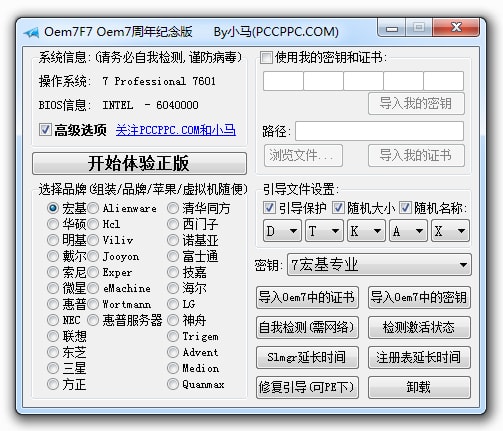
Task: Click 导入我的证书 button
Action: click(416, 155)
